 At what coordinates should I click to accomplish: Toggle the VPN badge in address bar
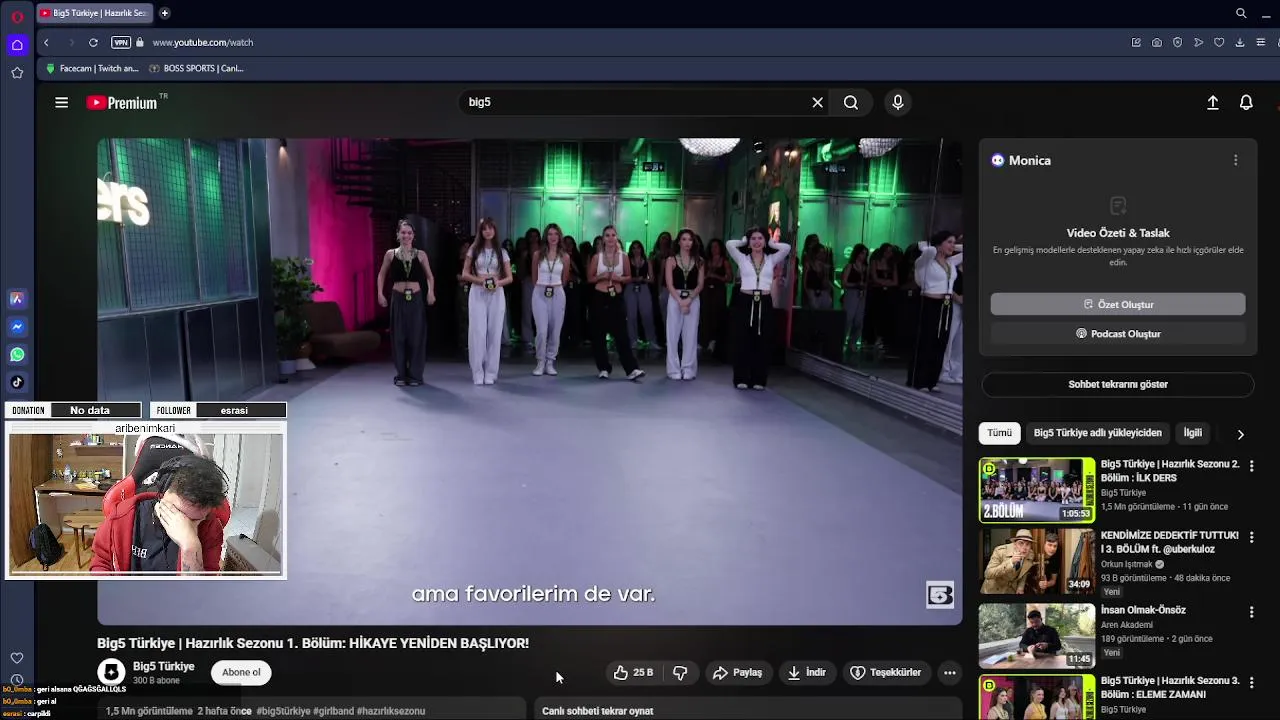(x=121, y=42)
